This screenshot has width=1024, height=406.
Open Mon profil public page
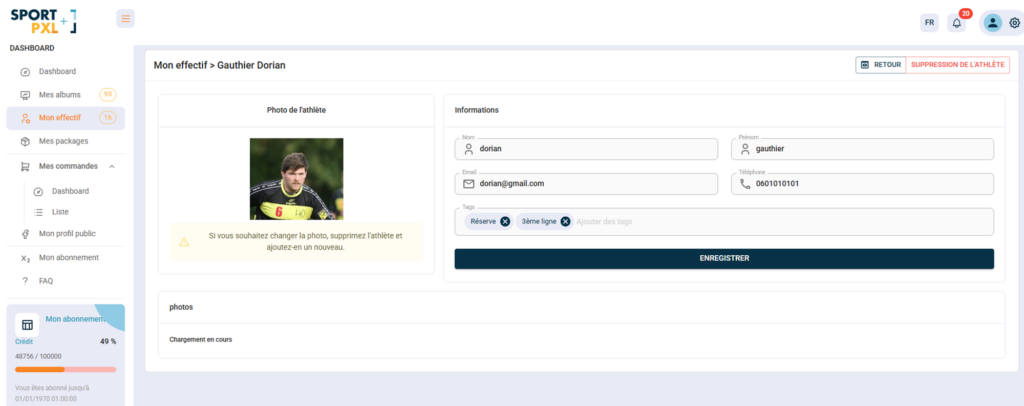(67, 233)
